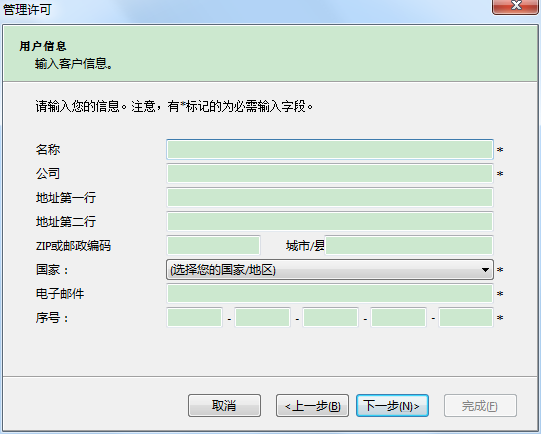Open the 国家 country/region dropdown
541x434 pixels.
click(x=330, y=269)
